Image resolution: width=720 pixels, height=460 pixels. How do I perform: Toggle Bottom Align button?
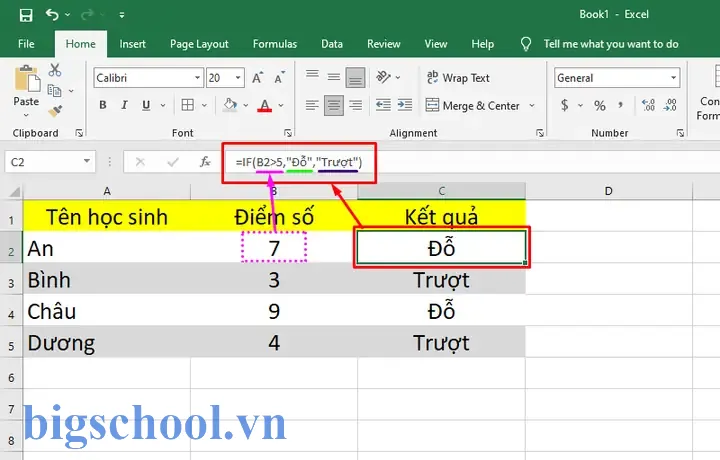[x=355, y=78]
